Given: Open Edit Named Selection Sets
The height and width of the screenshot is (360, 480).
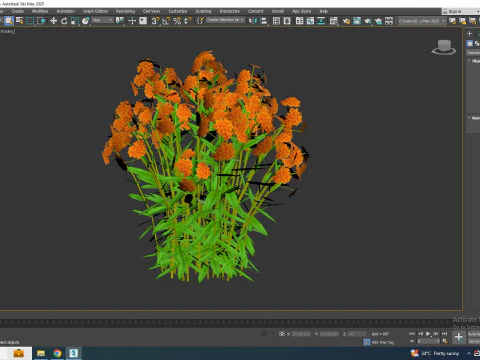Looking at the screenshot, I should (200, 21).
